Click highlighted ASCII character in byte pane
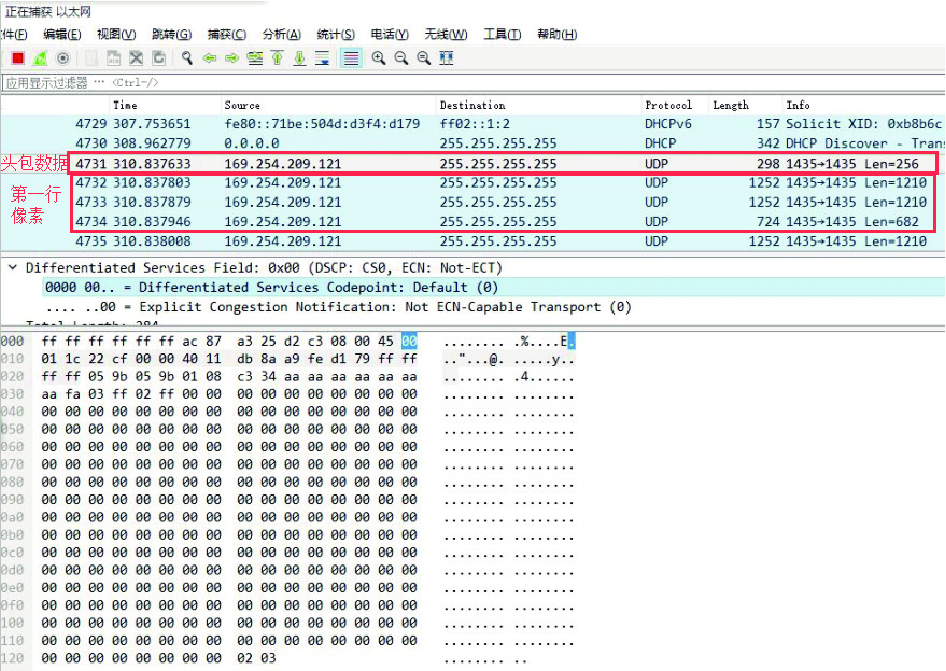The height and width of the screenshot is (671, 946). 571,341
